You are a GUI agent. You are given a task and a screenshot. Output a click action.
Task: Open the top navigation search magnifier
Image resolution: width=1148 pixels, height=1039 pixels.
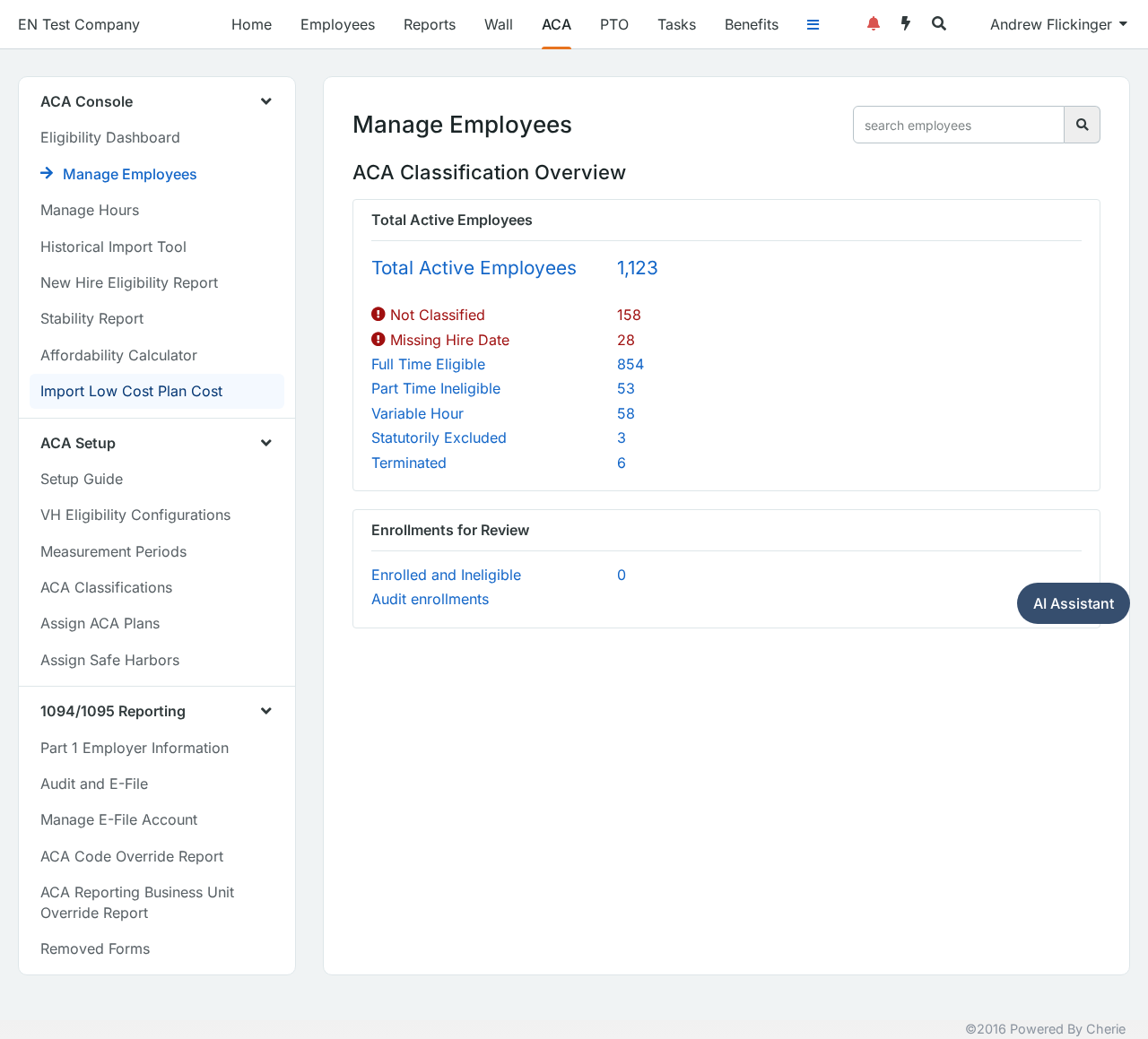[939, 24]
